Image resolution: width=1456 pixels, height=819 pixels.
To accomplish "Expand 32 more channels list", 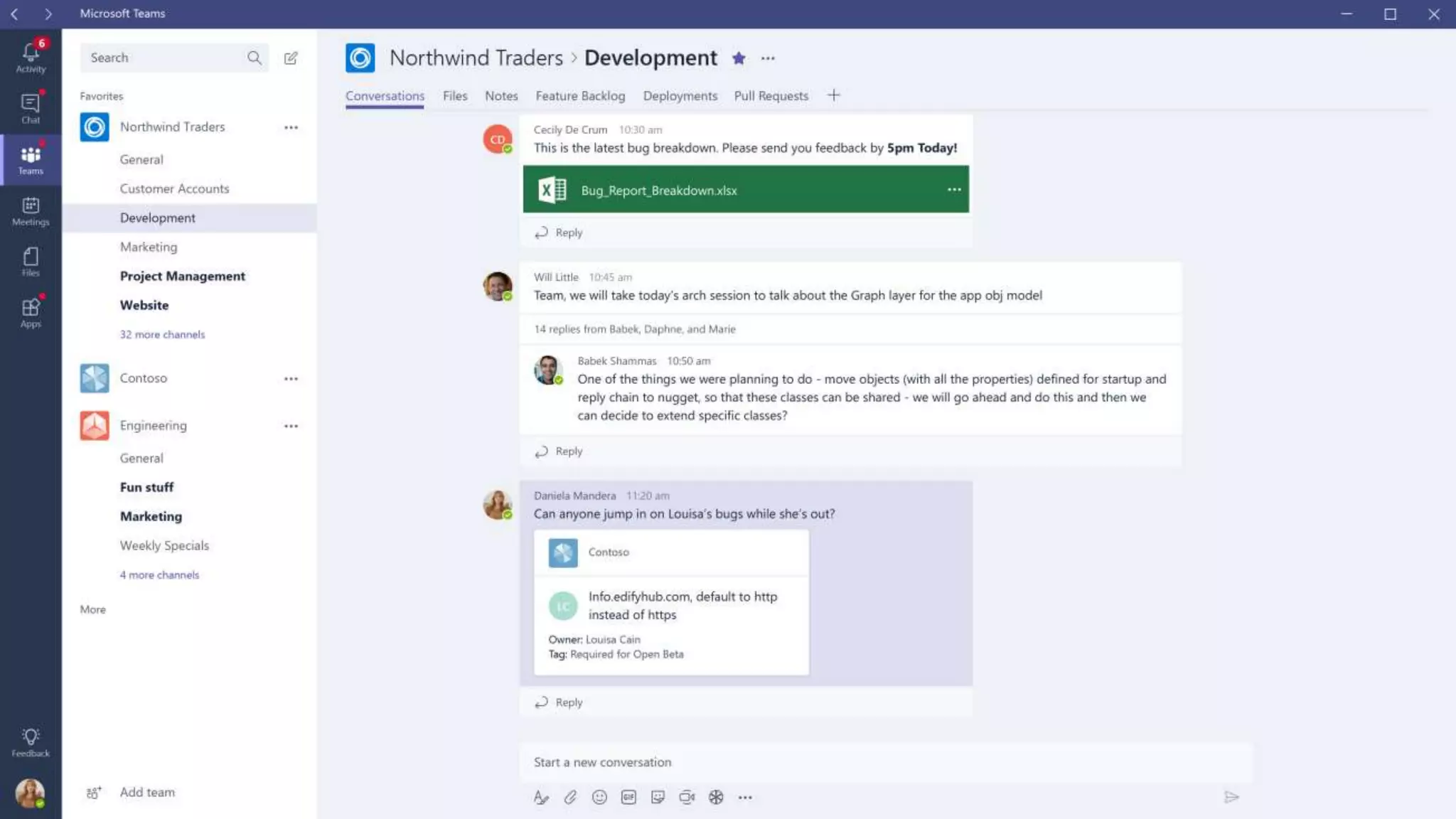I will click(x=162, y=334).
